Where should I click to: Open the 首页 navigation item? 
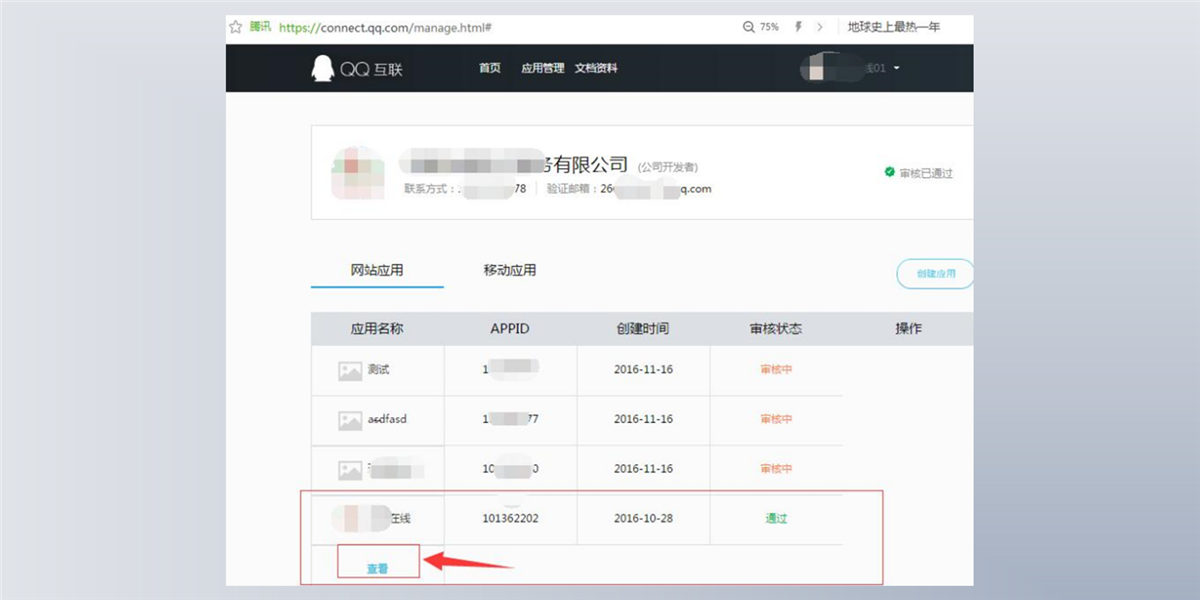[x=490, y=68]
